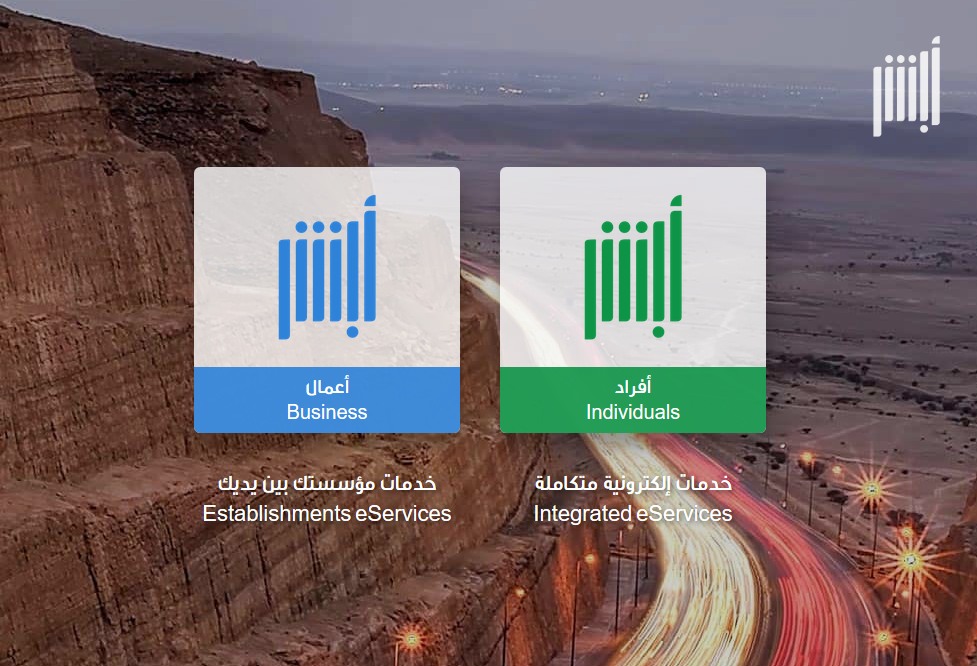Open the green Individuals portal button
This screenshot has width=977, height=666.
coord(633,400)
